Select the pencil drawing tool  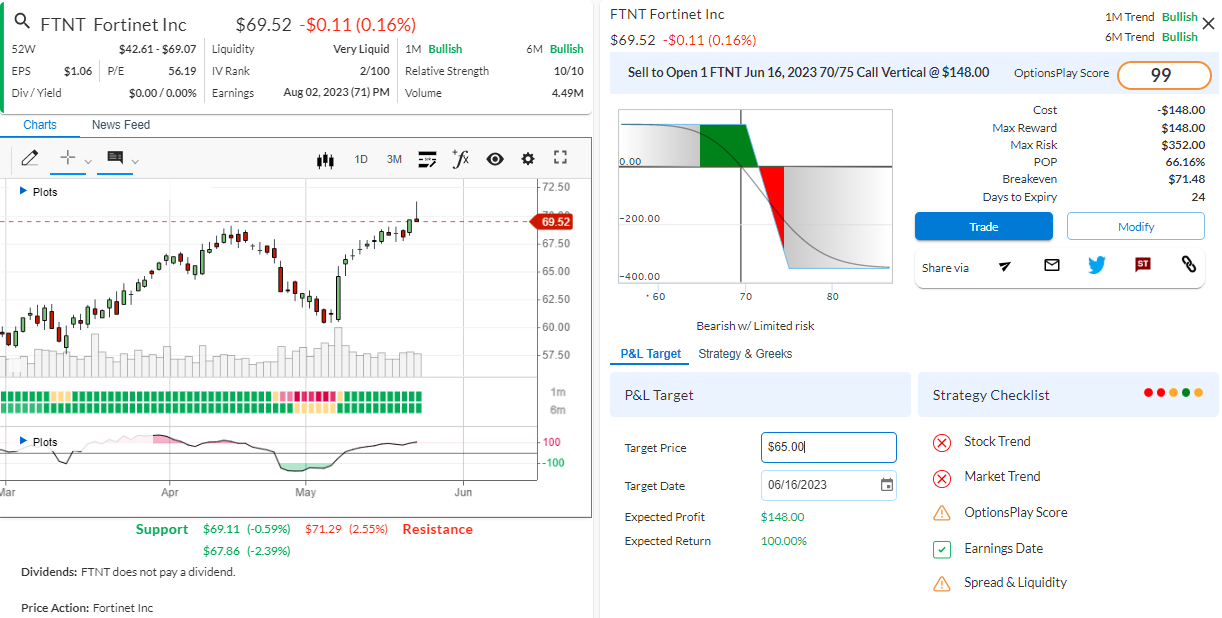[x=29, y=158]
